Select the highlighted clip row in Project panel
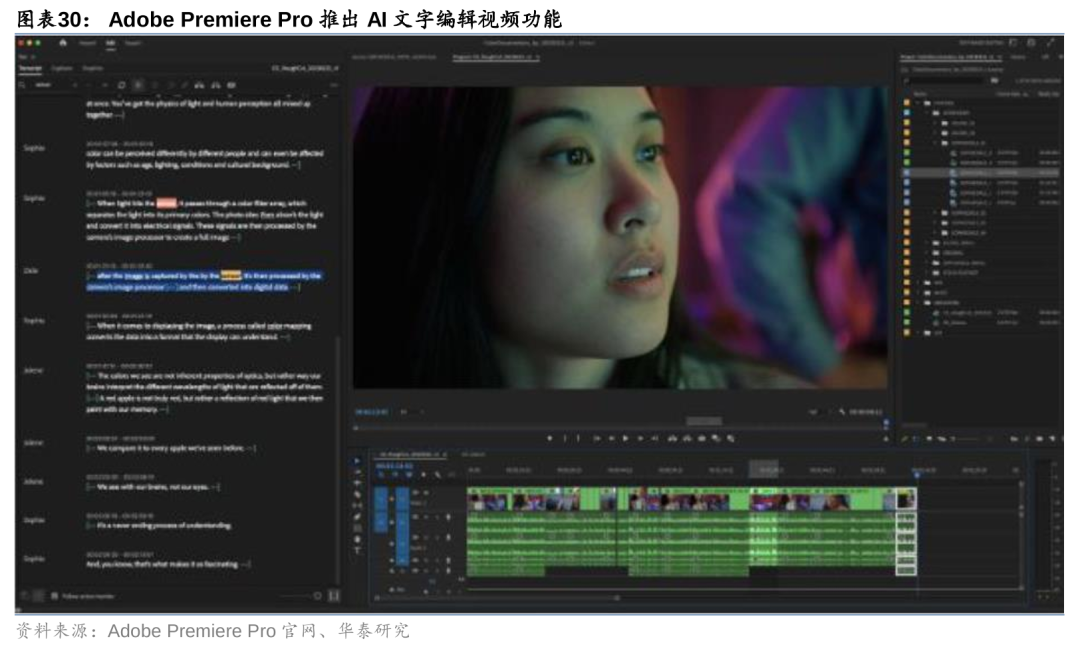Viewport: 1080px width, 649px height. point(982,173)
